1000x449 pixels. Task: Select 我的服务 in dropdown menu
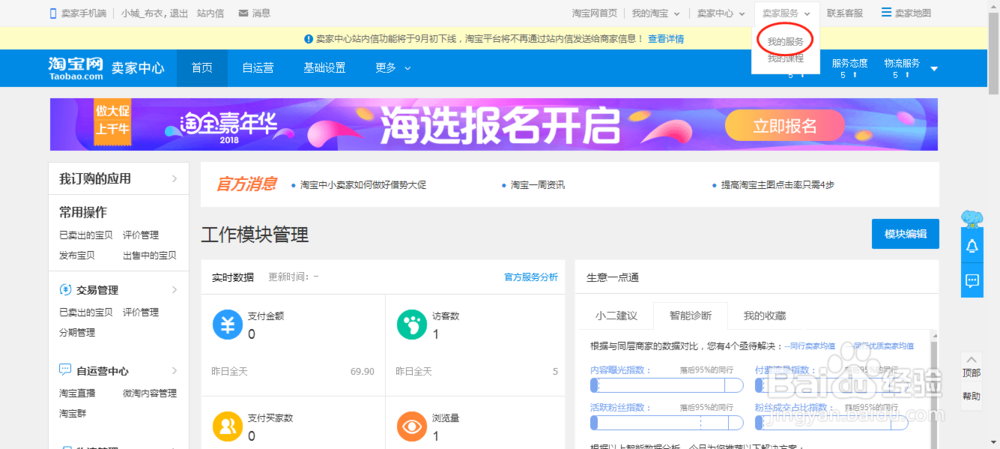[785, 41]
